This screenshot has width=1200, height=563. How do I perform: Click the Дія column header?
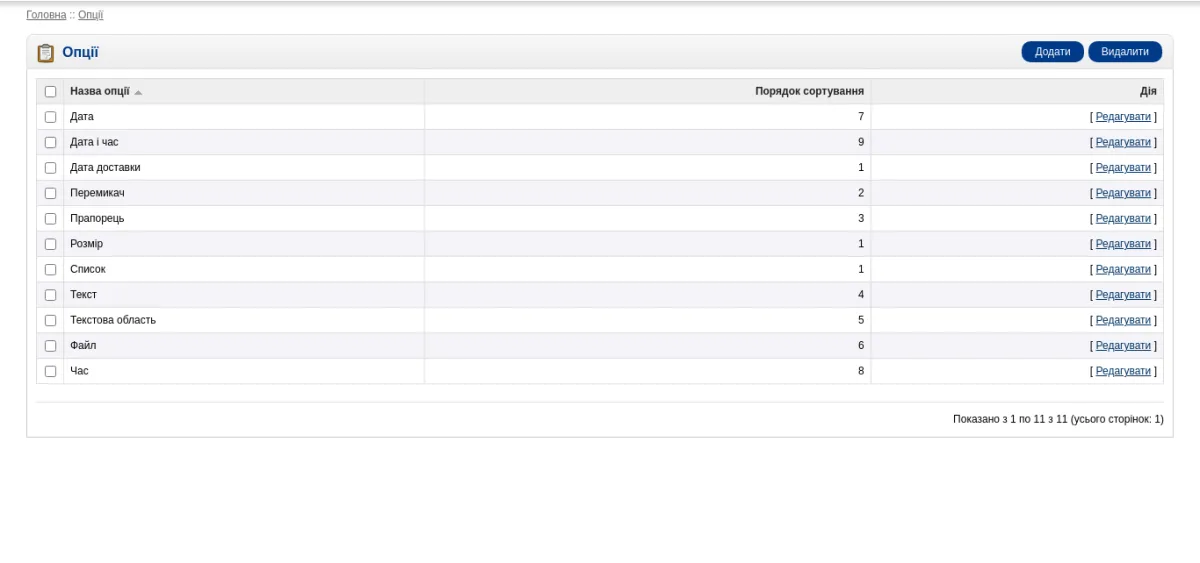pos(1148,91)
